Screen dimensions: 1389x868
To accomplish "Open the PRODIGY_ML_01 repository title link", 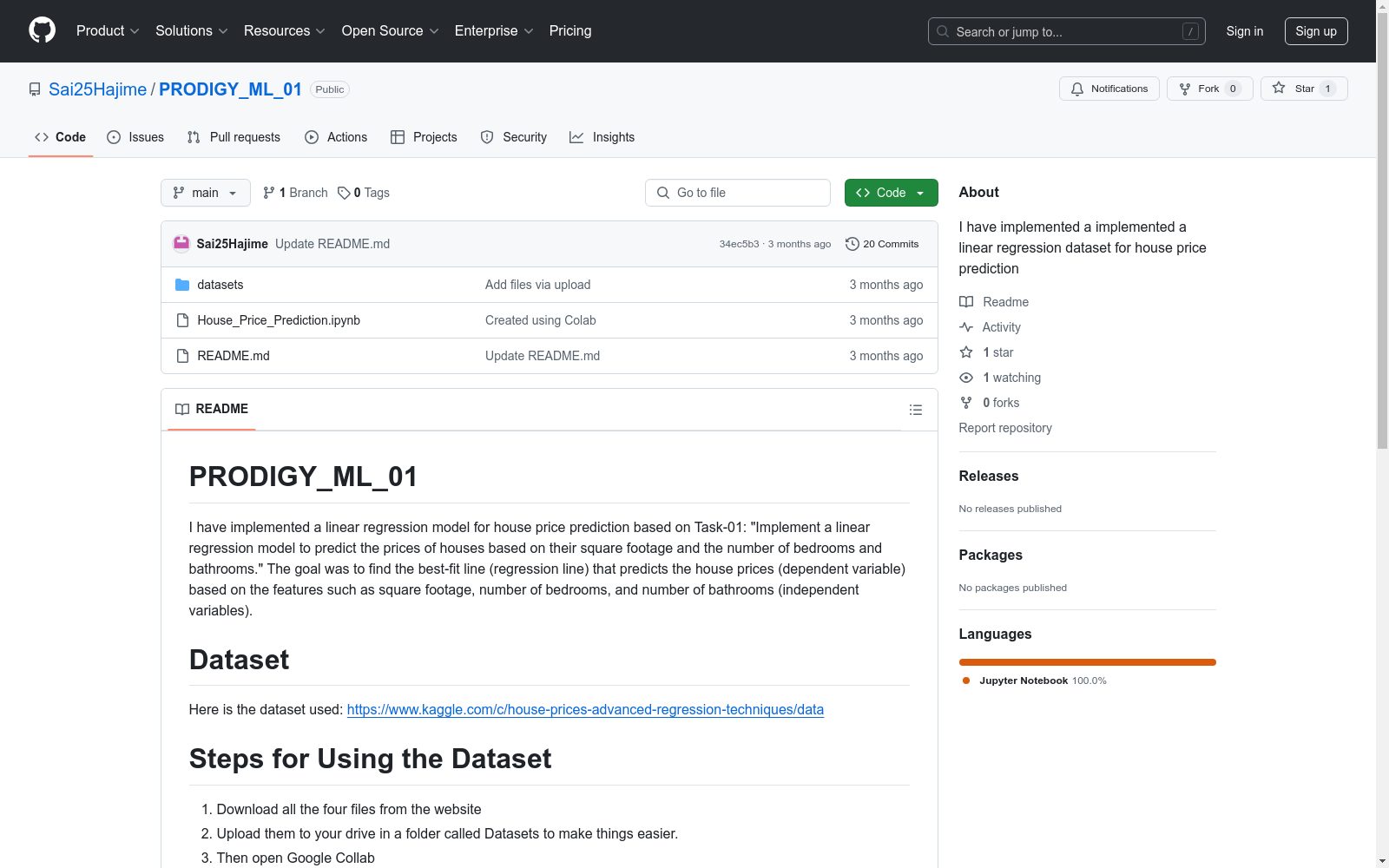I will pyautogui.click(x=230, y=89).
